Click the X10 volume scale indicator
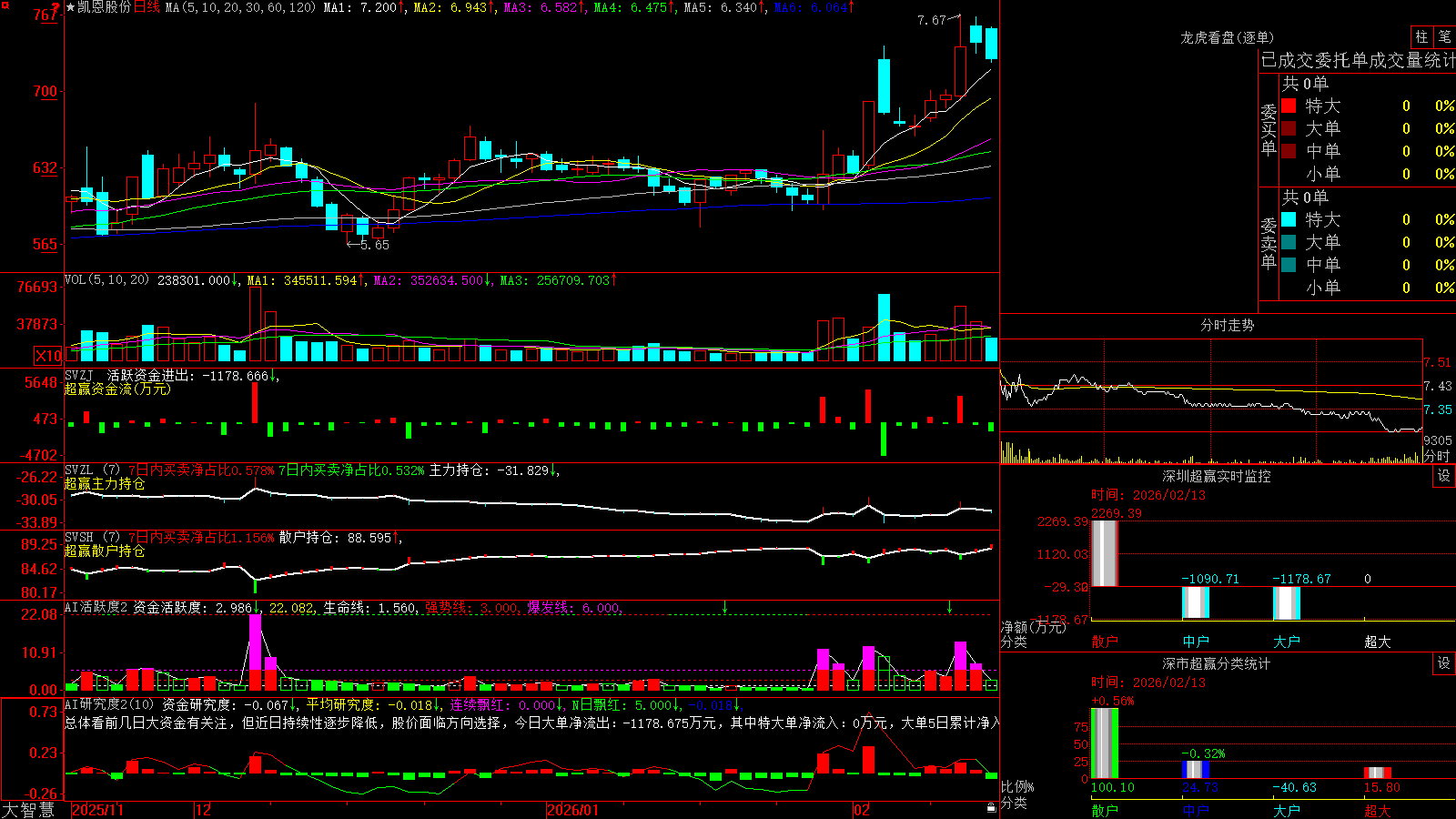 click(x=48, y=356)
